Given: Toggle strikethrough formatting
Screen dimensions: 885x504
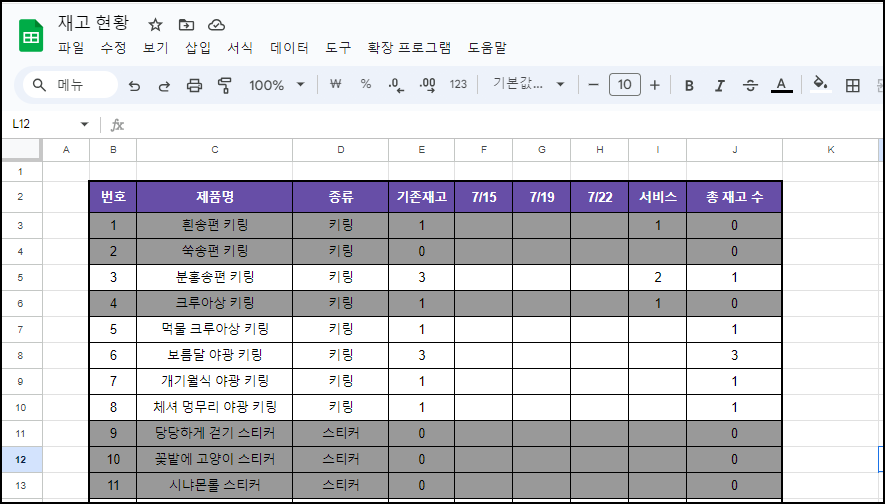Looking at the screenshot, I should [750, 85].
